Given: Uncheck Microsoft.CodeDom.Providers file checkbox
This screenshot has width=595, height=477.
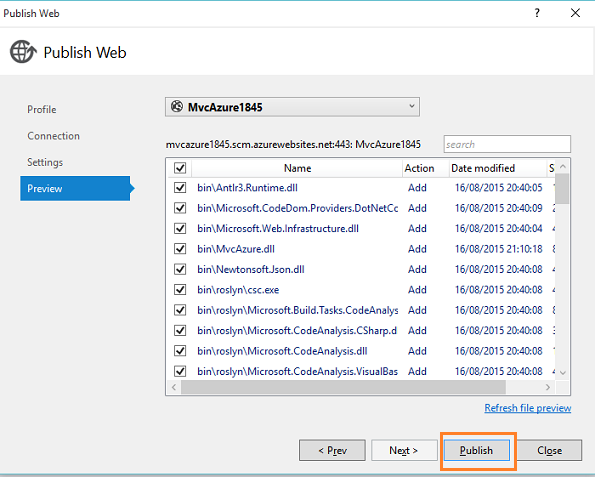Looking at the screenshot, I should pyautogui.click(x=180, y=208).
